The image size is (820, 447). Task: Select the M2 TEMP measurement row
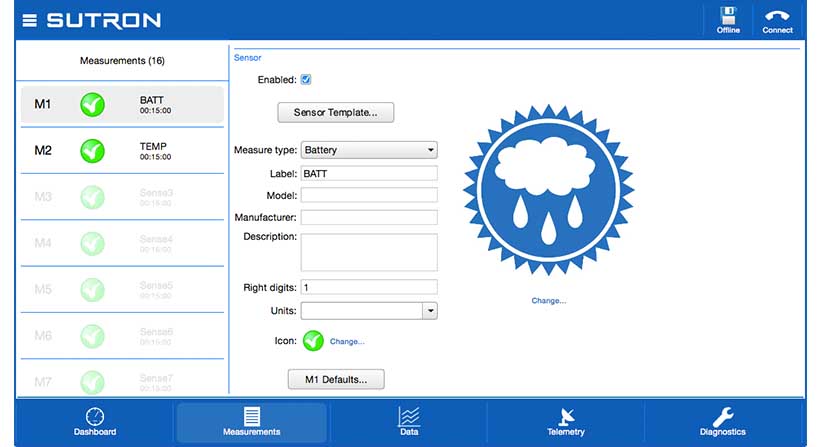point(122,151)
